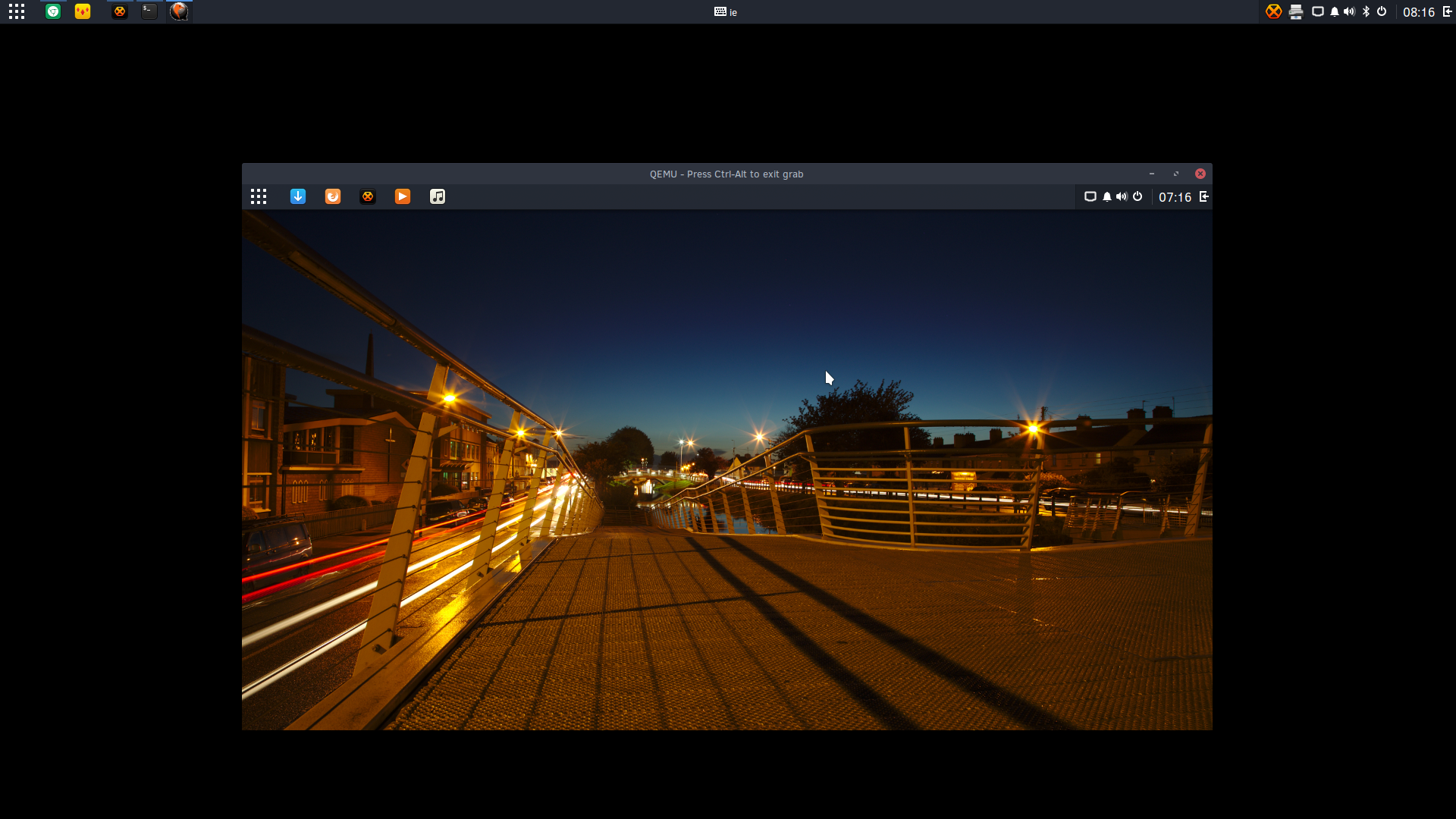Open guest network display icon in QEMU
The height and width of the screenshot is (819, 1456).
tap(1090, 196)
